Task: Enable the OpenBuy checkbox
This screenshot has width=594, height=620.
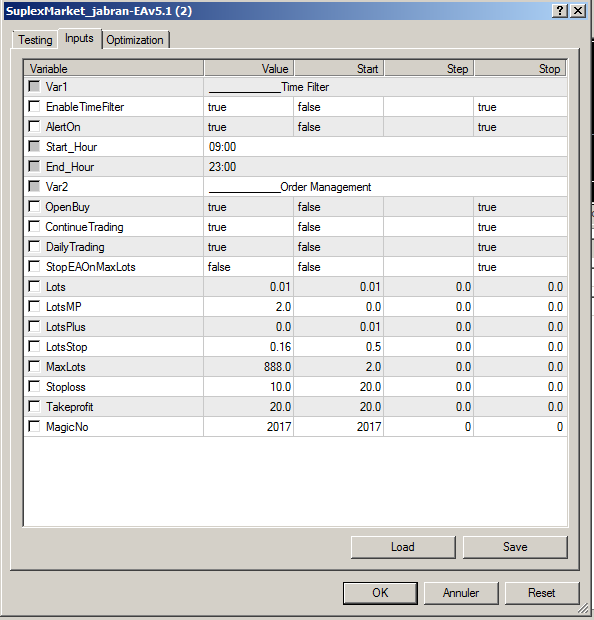Action: [34, 206]
